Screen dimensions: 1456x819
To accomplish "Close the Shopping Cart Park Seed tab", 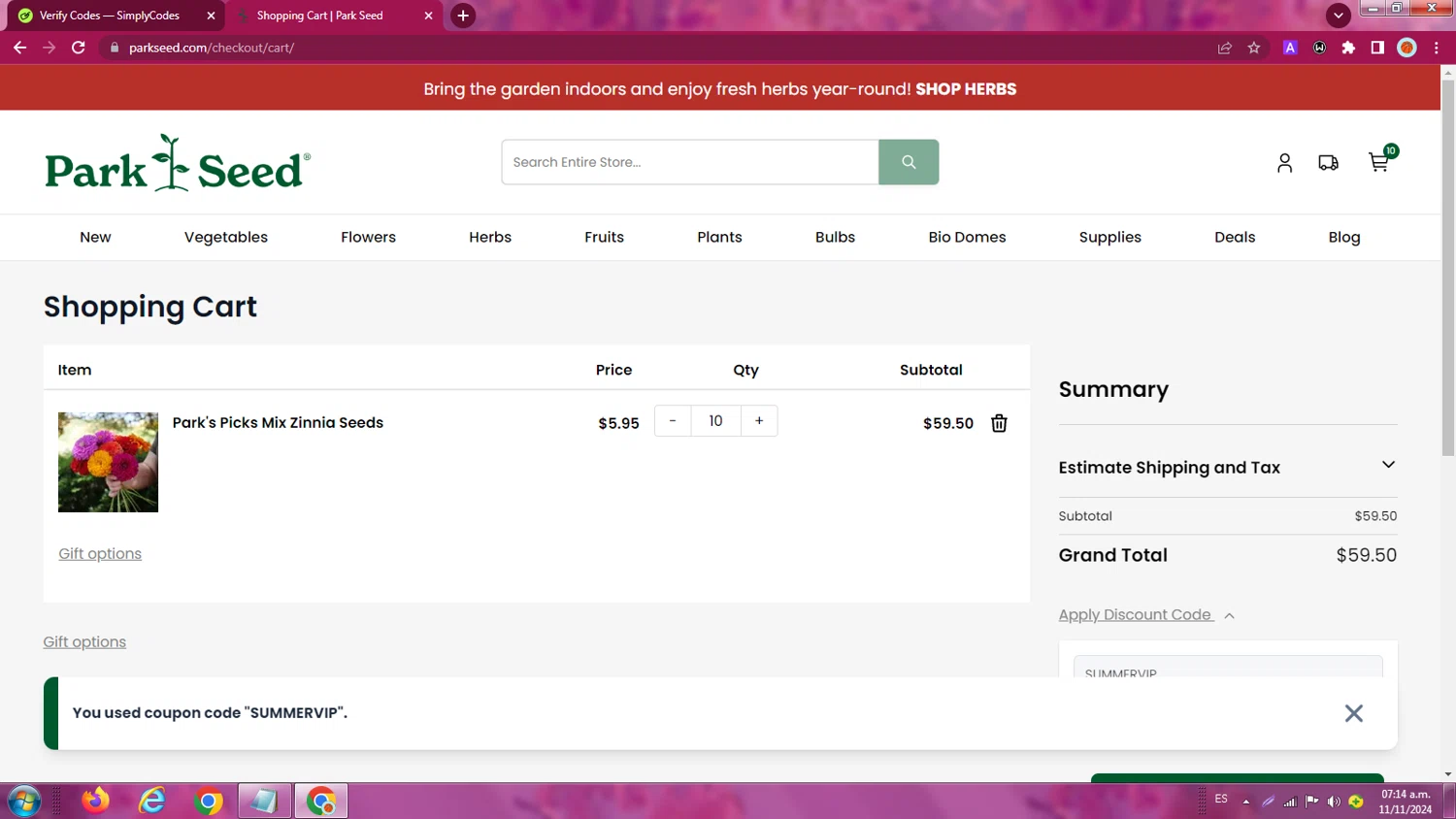I will (x=428, y=16).
